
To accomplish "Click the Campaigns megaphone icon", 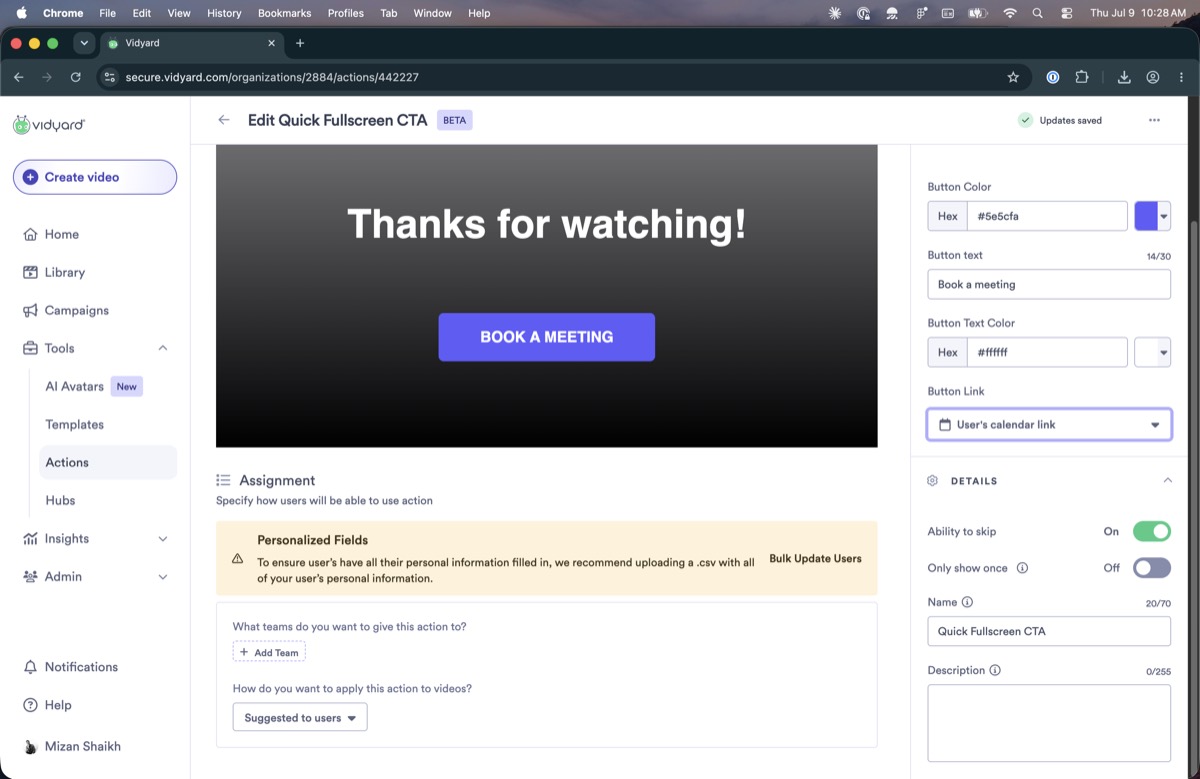I will tap(30, 310).
